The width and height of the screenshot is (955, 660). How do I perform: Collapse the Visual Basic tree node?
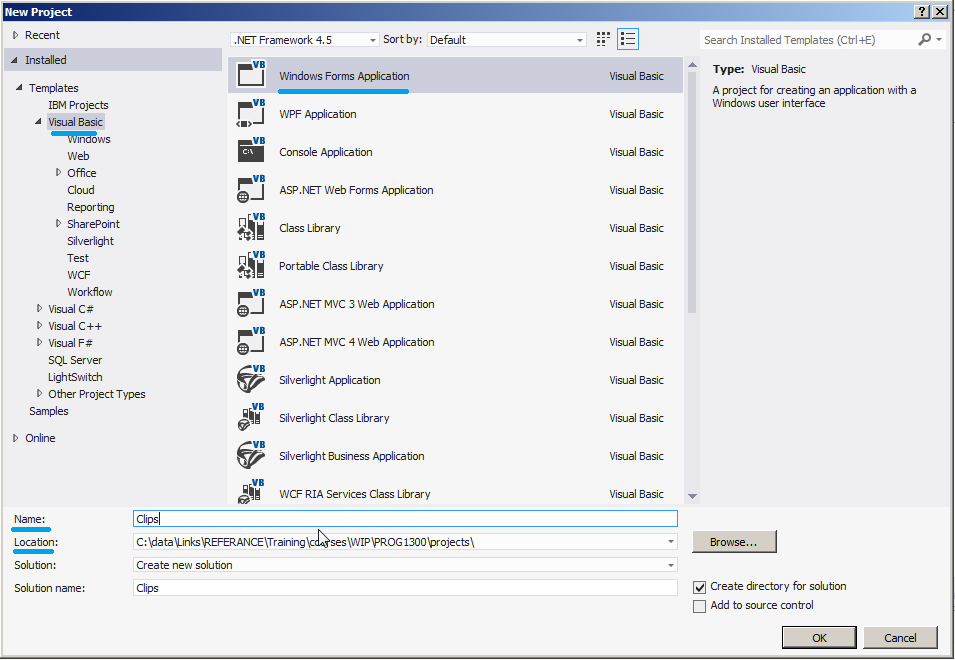point(39,122)
